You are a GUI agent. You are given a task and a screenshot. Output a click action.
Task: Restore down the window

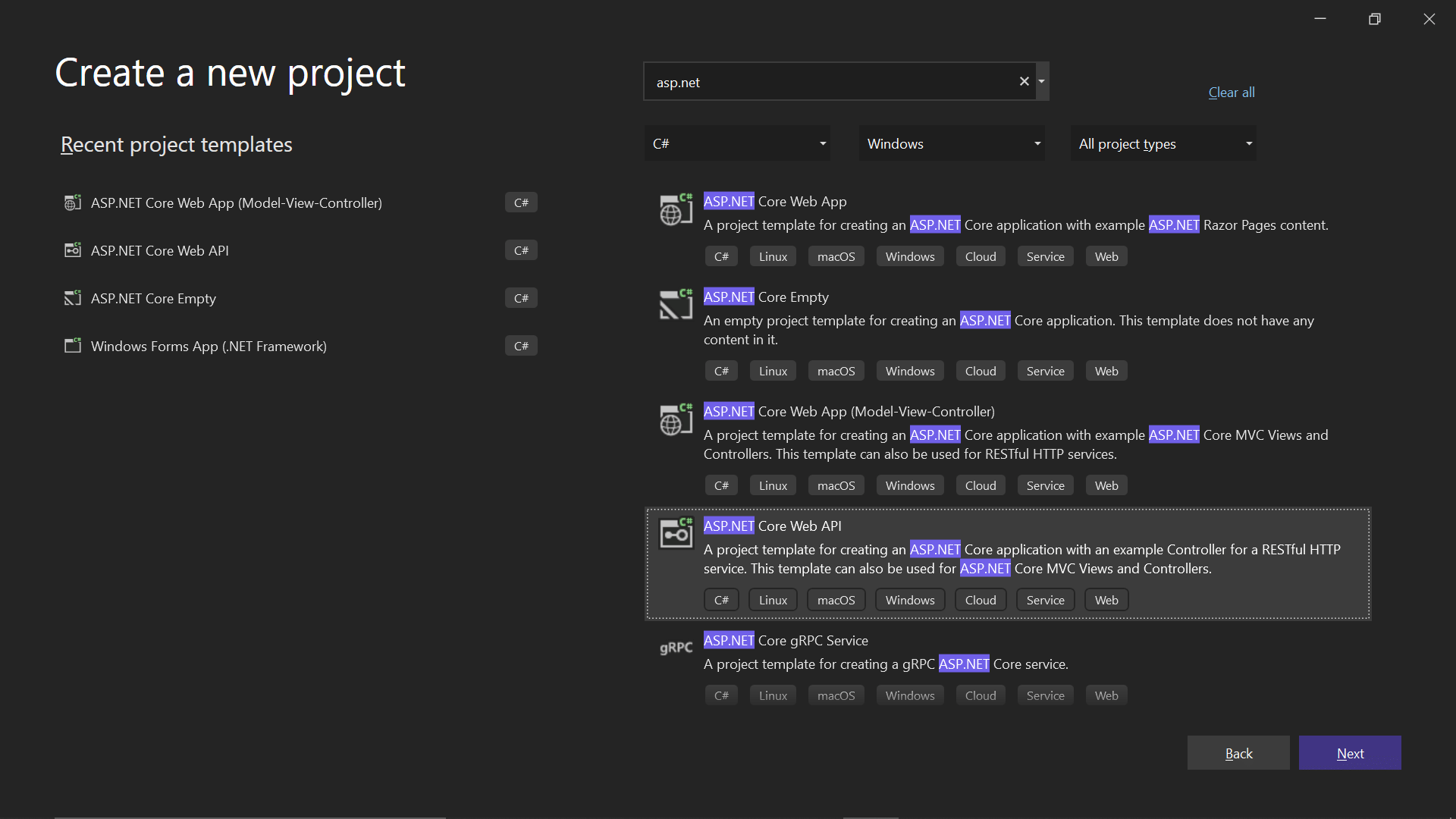tap(1374, 19)
